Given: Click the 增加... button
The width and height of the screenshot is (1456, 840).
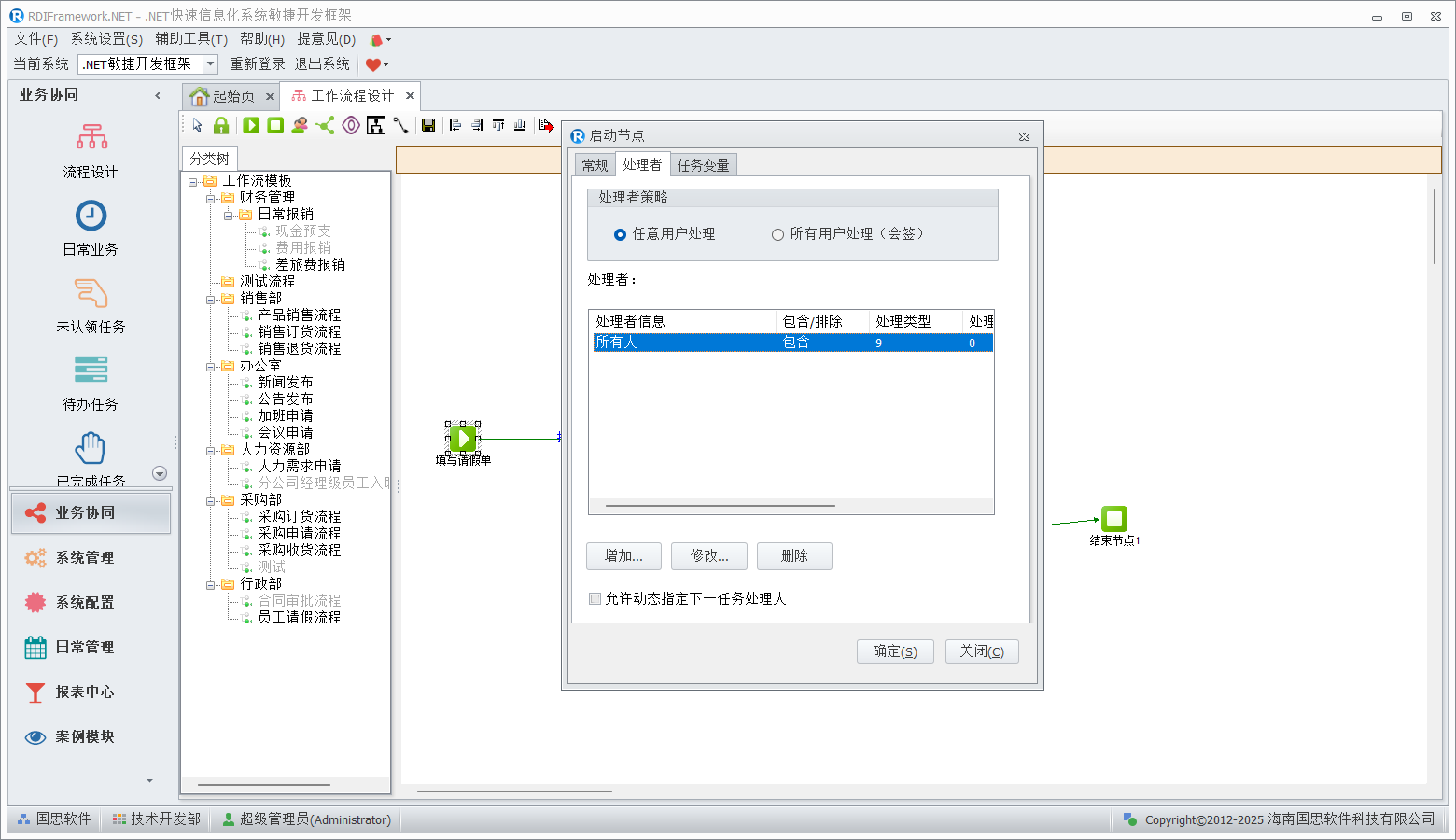Looking at the screenshot, I should click(x=623, y=556).
